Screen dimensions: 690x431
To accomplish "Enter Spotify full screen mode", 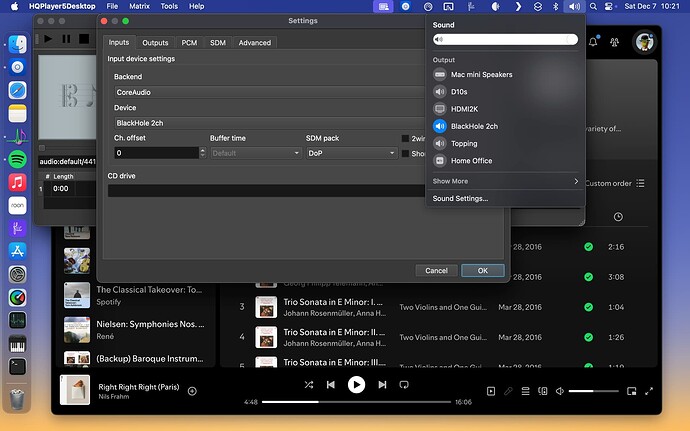I will (x=649, y=391).
